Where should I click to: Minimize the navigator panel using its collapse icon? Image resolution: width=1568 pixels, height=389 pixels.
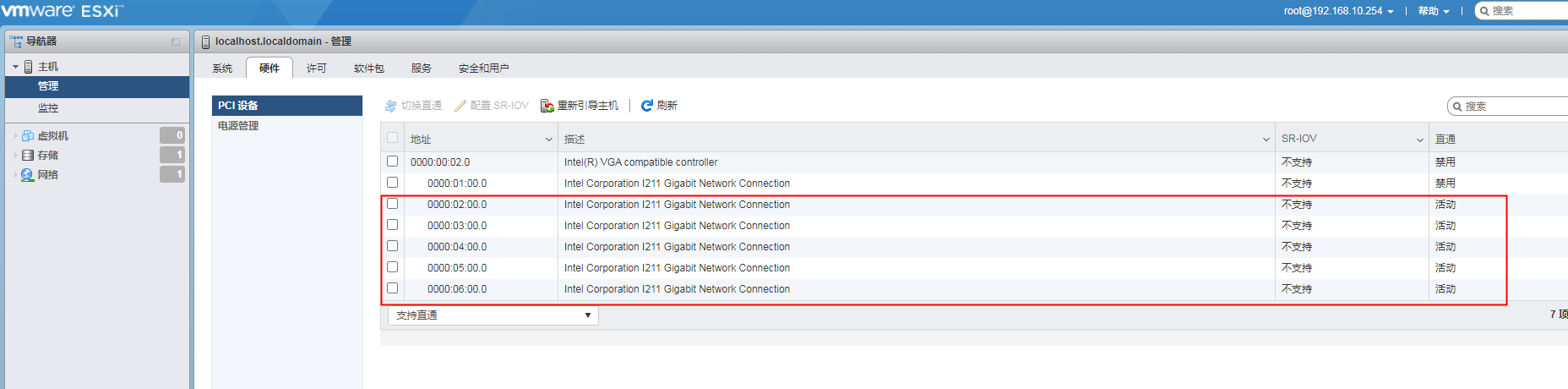coord(176,41)
